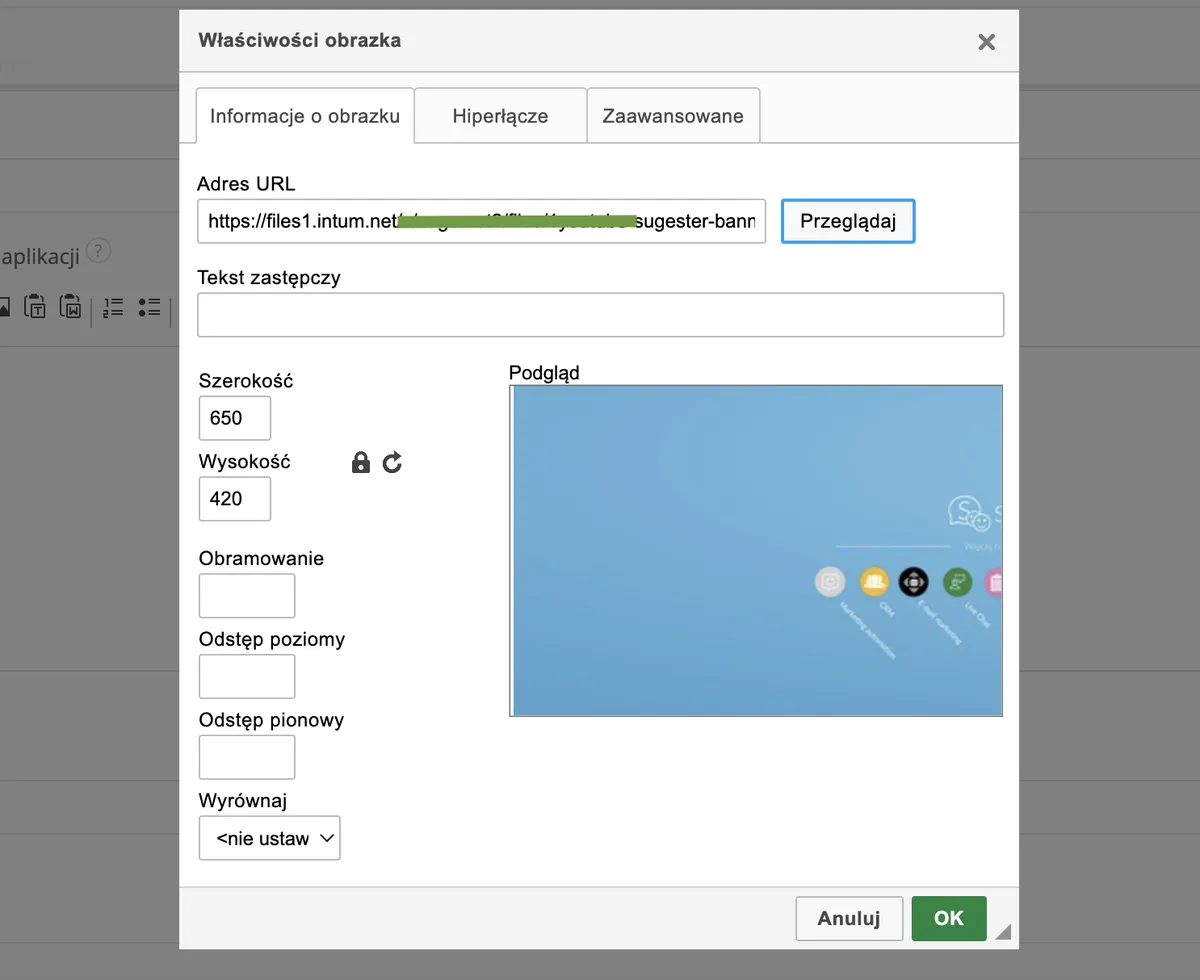Click the dialog resize grip icon
The width and height of the screenshot is (1200, 980).
(1003, 932)
